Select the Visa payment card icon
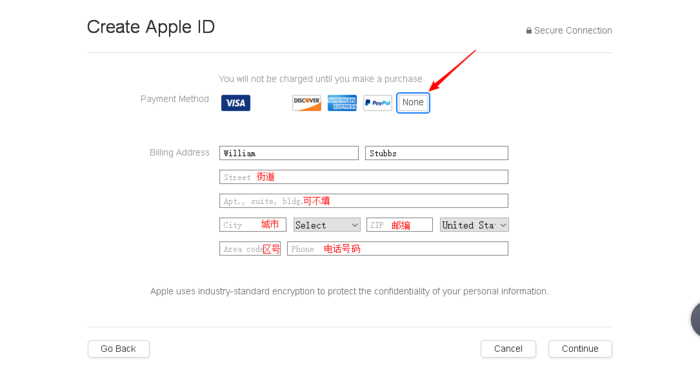700x366 pixels. coord(236,103)
